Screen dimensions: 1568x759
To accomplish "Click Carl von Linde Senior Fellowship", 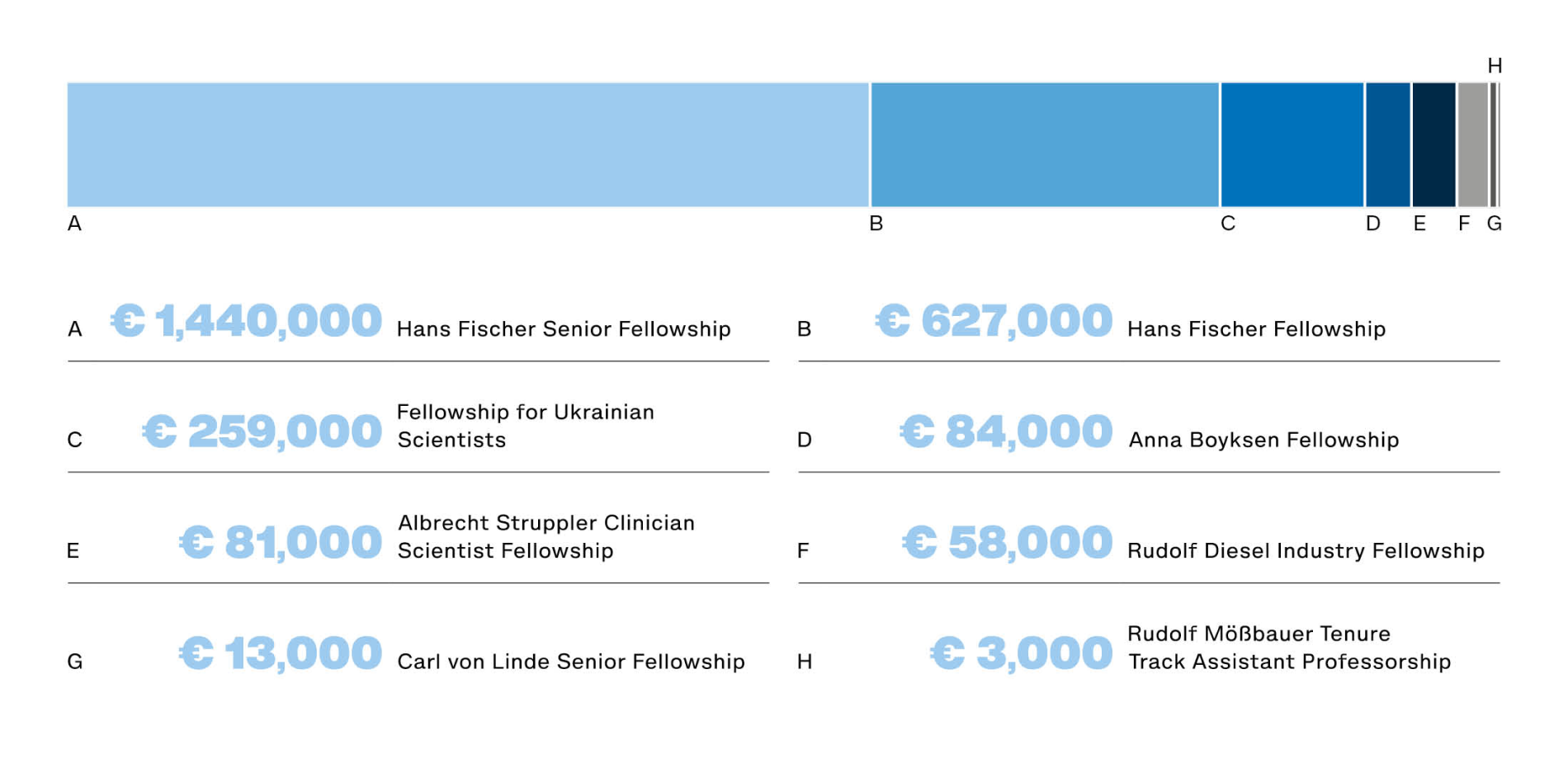I will point(571,662).
